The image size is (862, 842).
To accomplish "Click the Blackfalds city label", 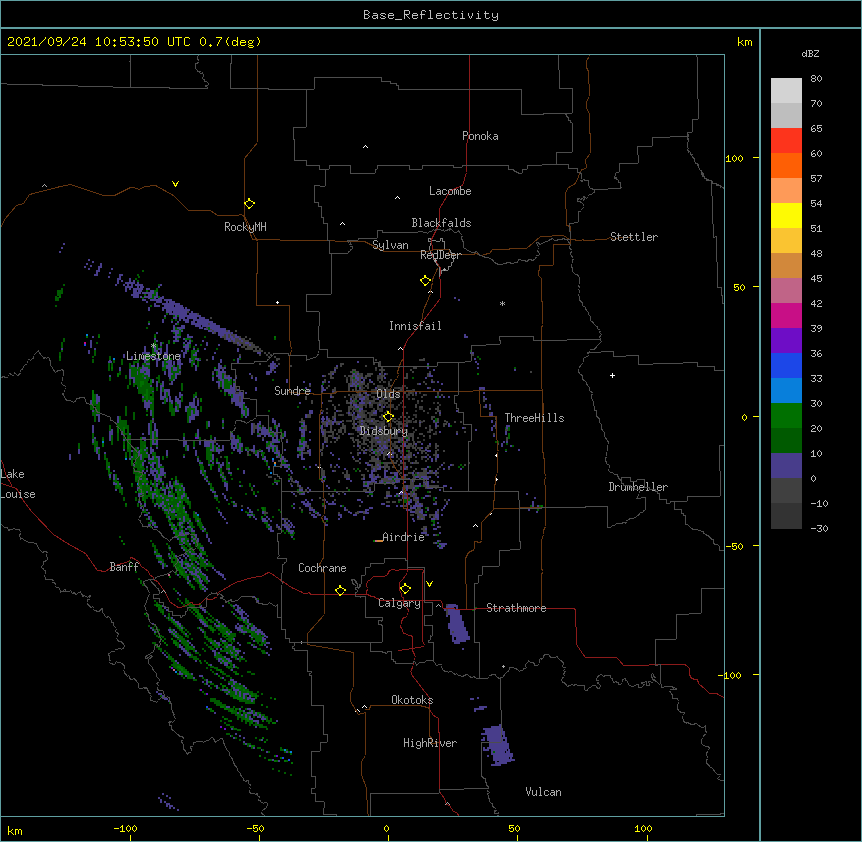I will (x=441, y=223).
